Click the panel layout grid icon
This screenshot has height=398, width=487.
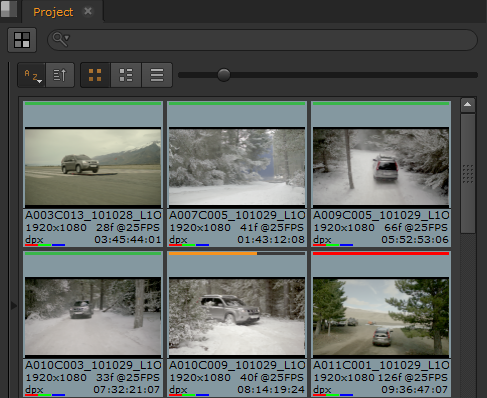pos(22,40)
